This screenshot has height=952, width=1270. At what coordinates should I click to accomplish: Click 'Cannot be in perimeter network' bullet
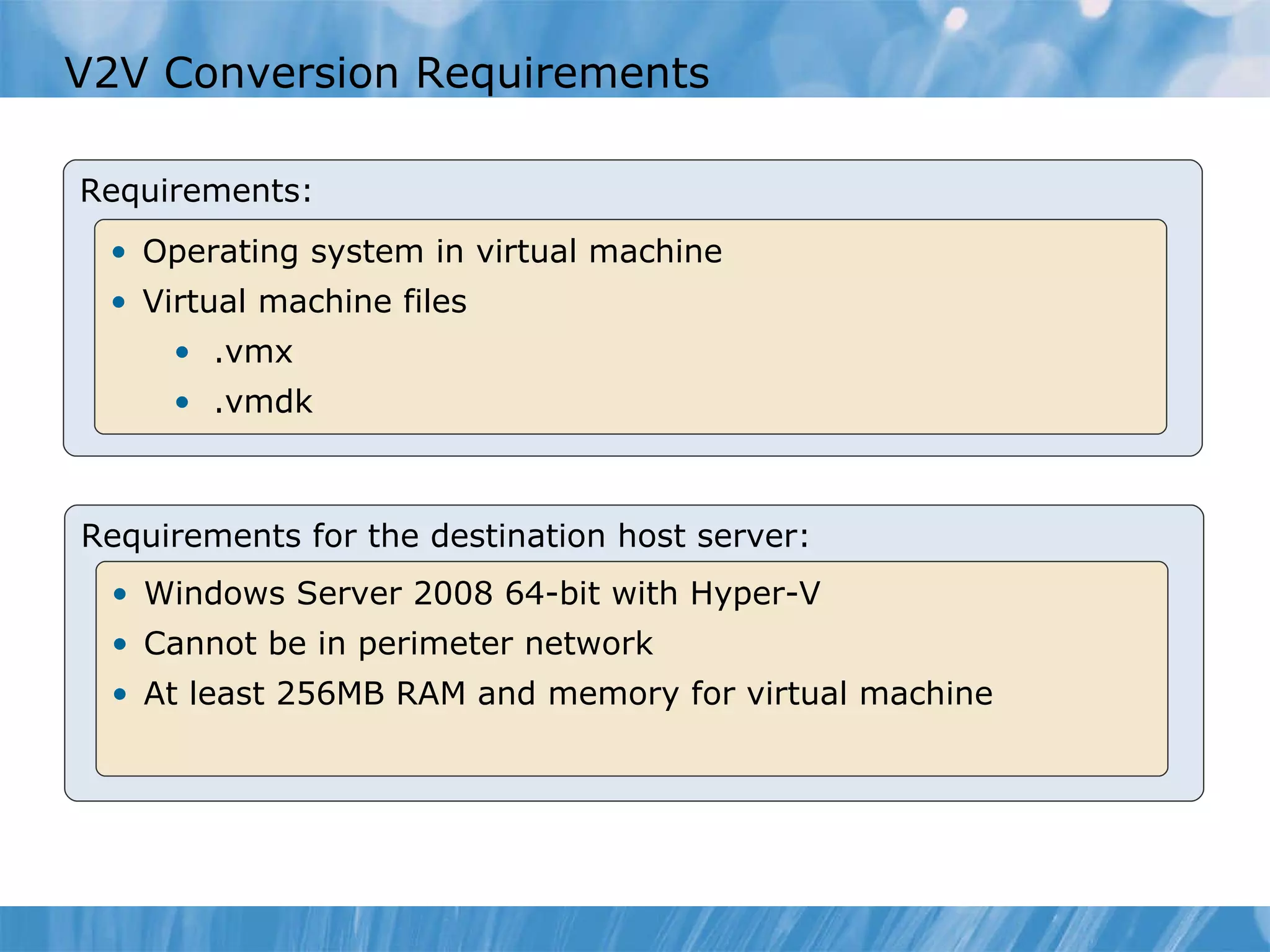coord(398,643)
